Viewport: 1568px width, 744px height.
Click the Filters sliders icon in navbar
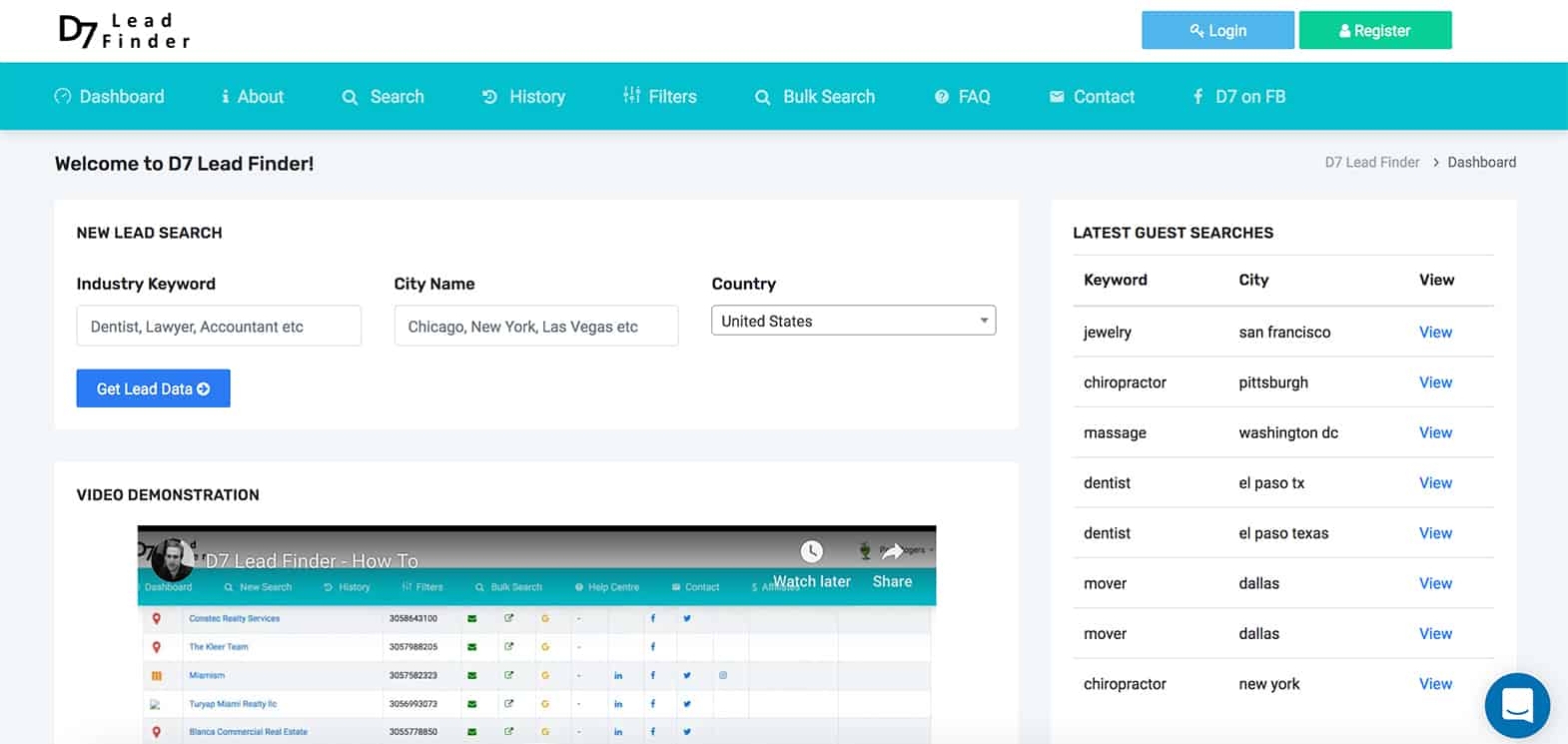pos(631,96)
